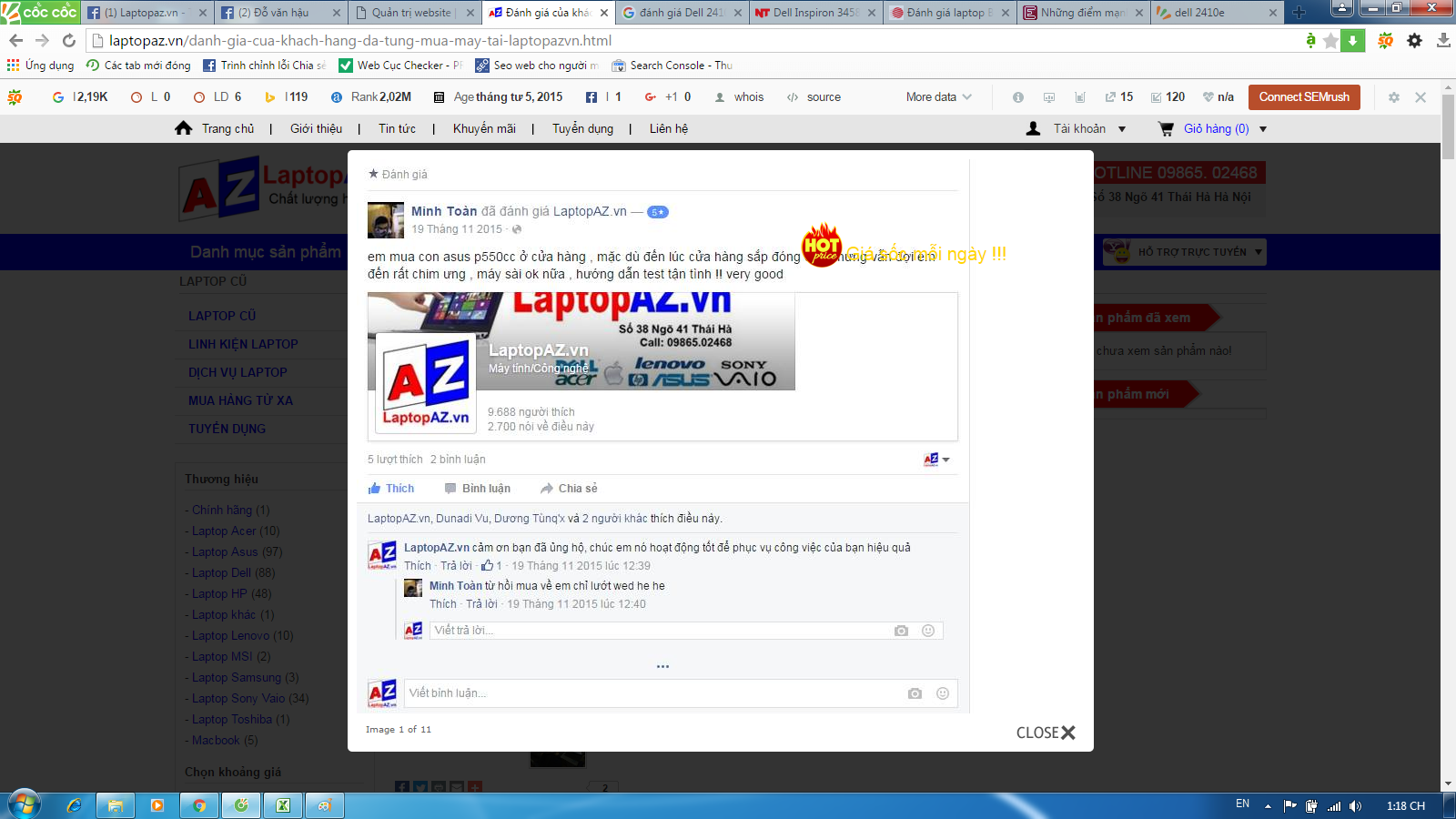This screenshot has height=819, width=1456.
Task: Switch to Dell Inspiron 3458 tab
Action: tap(814, 13)
